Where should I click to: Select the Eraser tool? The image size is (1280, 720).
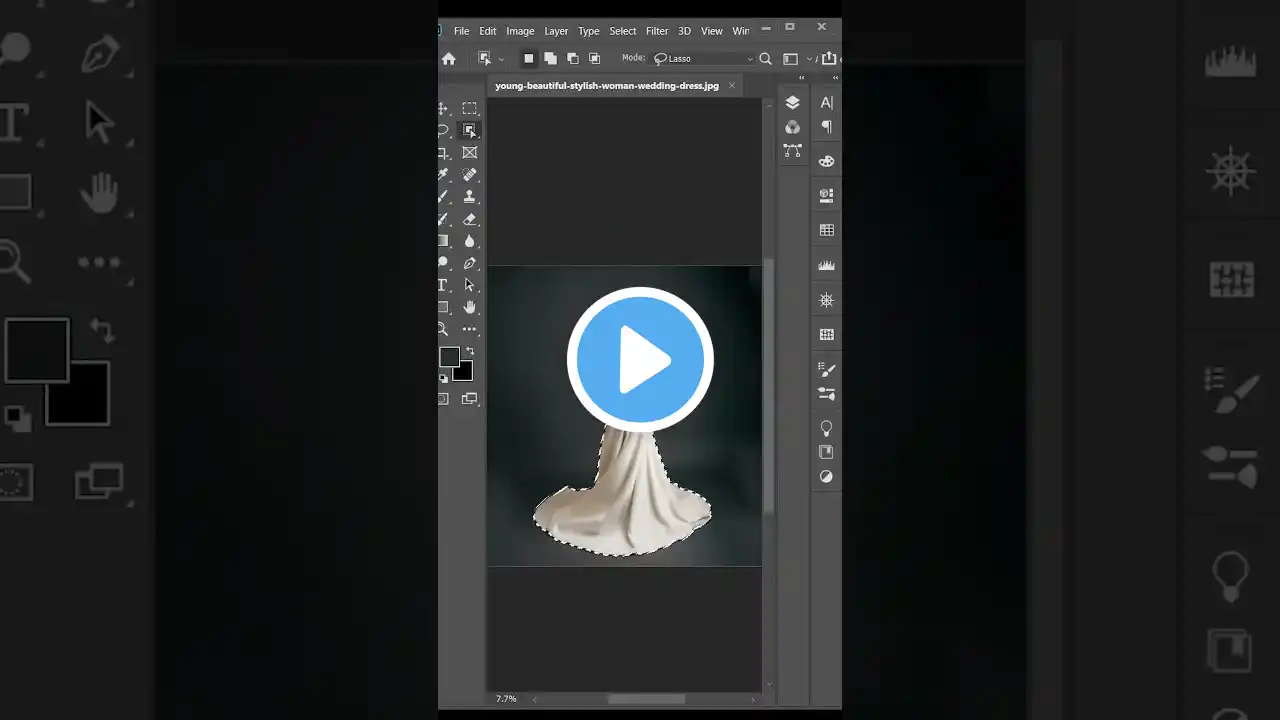click(x=470, y=219)
